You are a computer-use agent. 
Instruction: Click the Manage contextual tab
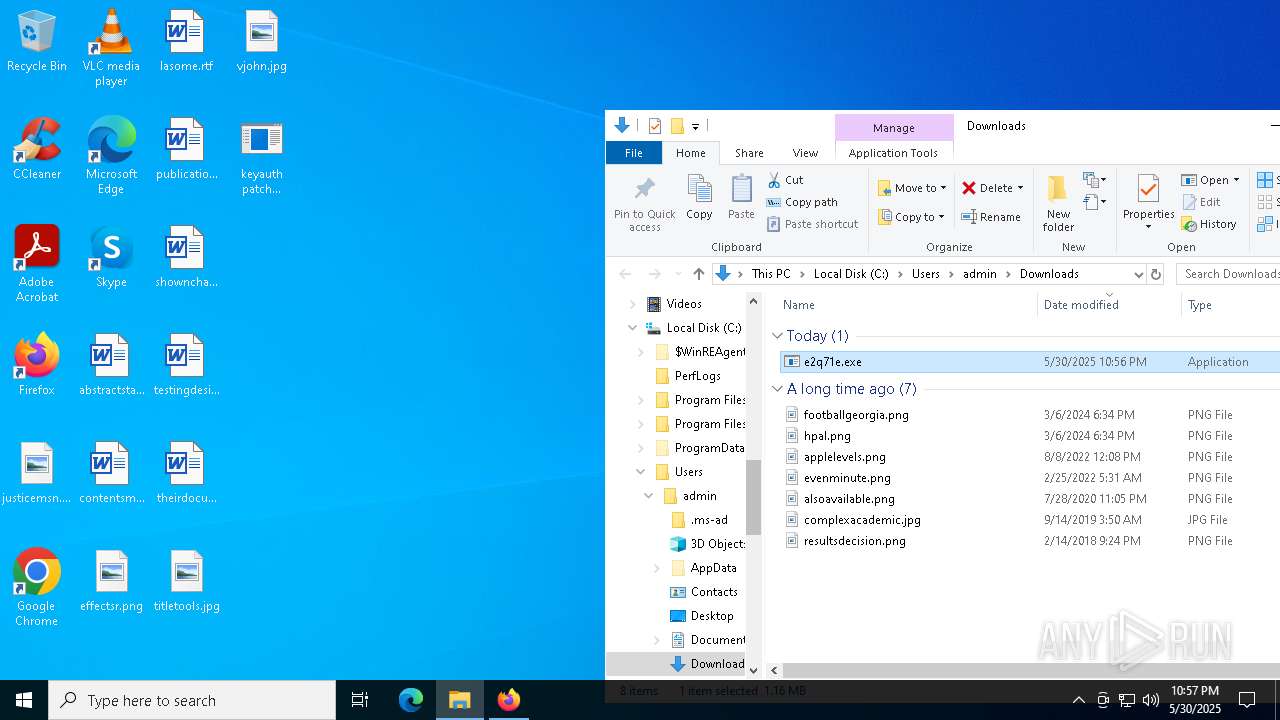(893, 127)
